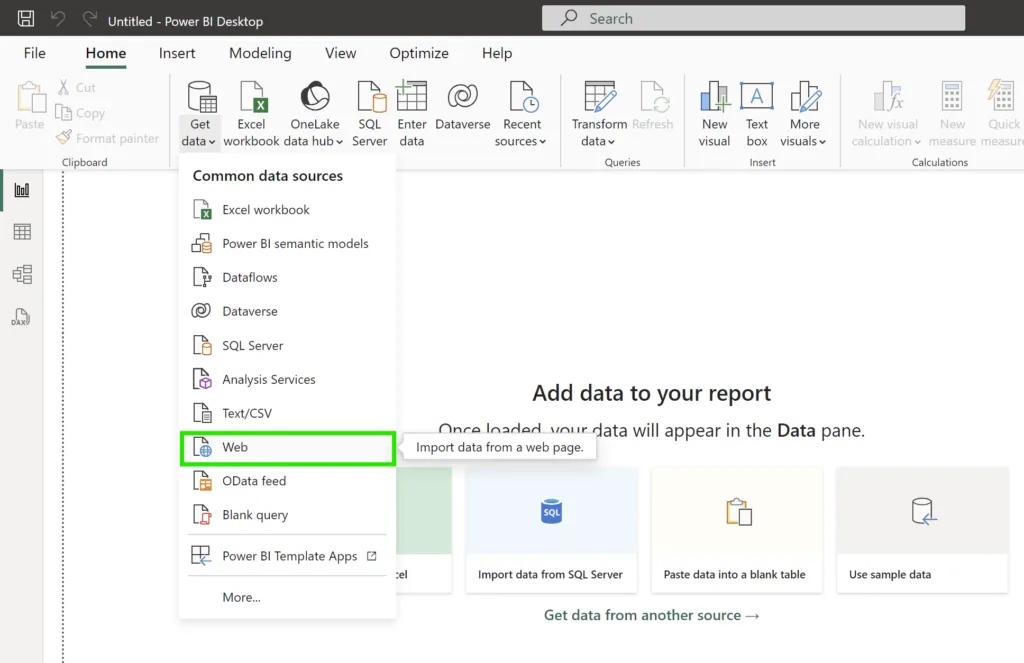Open the File tab
This screenshot has height=663, width=1024.
point(35,53)
